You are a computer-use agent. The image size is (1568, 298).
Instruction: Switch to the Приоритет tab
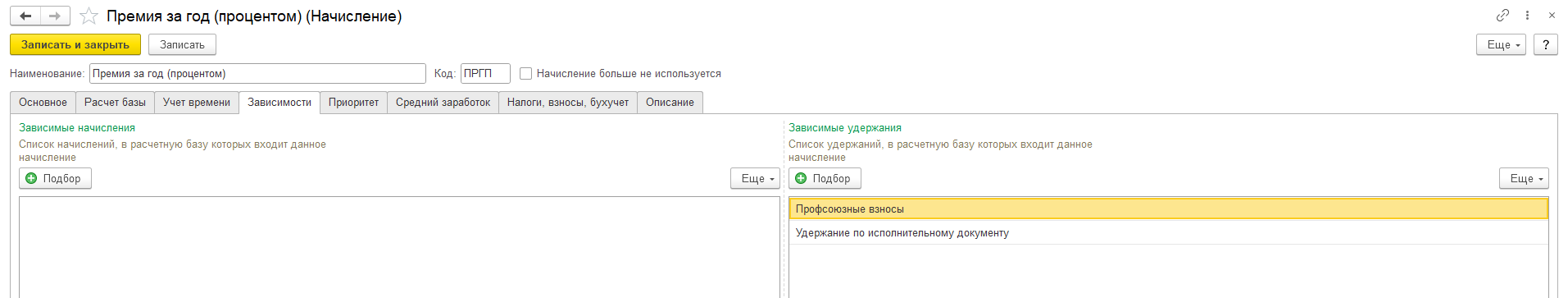pos(353,103)
